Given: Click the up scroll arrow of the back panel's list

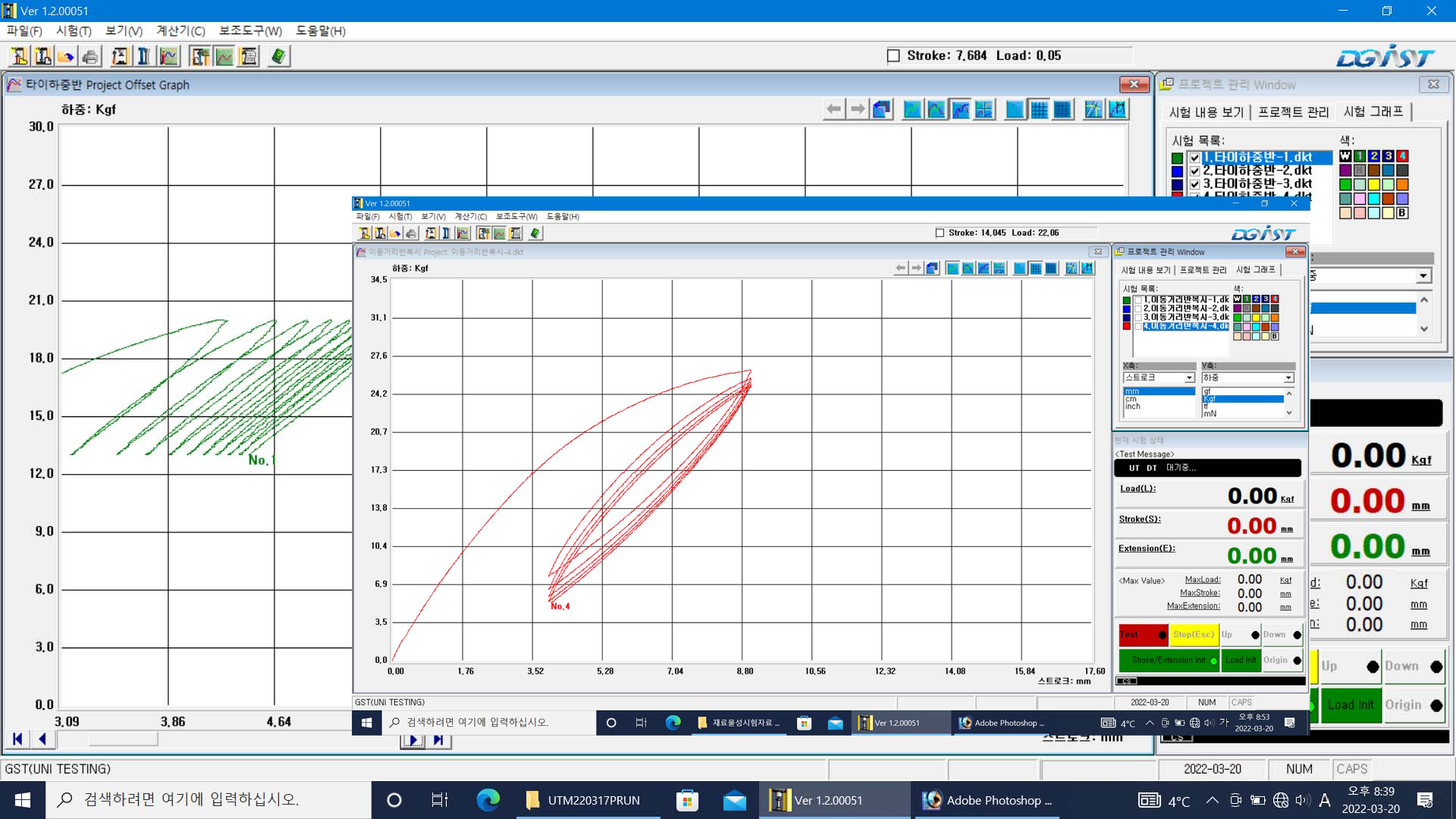Looking at the screenshot, I should [x=1424, y=300].
